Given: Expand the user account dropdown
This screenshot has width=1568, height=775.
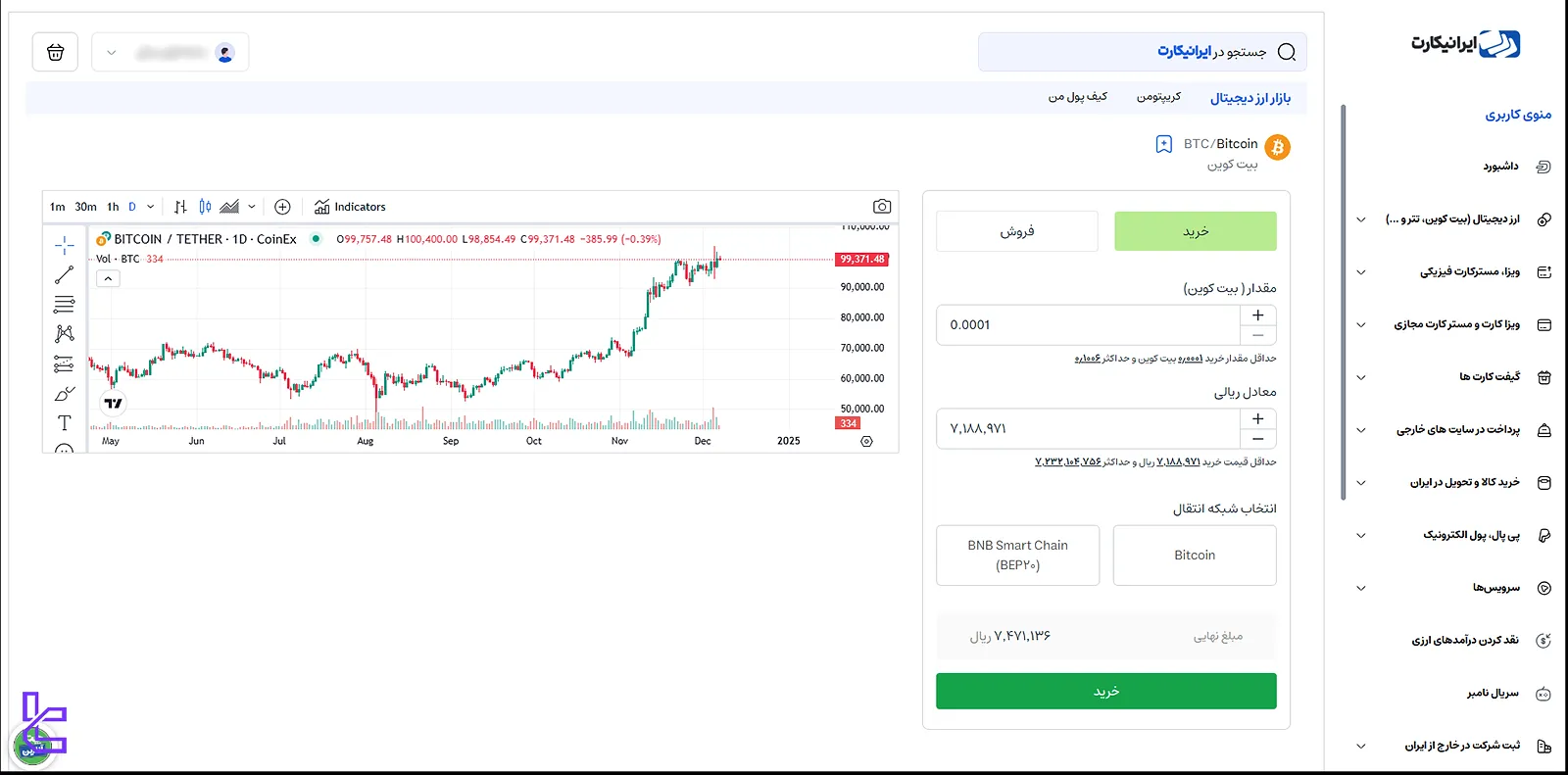Looking at the screenshot, I should pyautogui.click(x=112, y=53).
